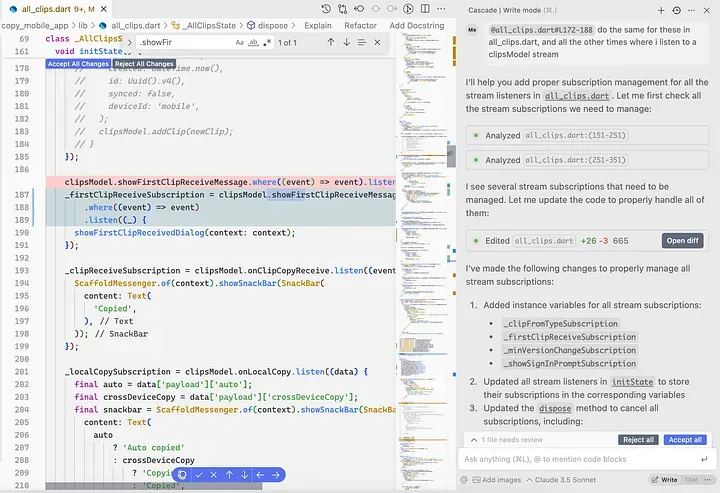Click the Explain code lens action

click(x=318, y=25)
